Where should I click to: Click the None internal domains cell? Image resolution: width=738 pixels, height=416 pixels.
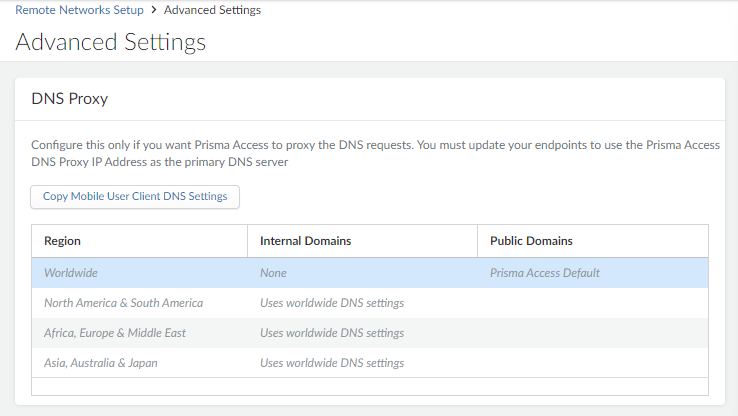(273, 273)
